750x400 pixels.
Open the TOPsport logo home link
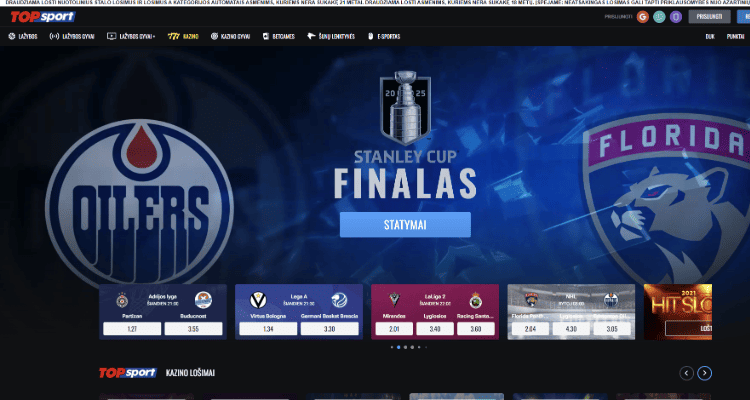pos(43,17)
